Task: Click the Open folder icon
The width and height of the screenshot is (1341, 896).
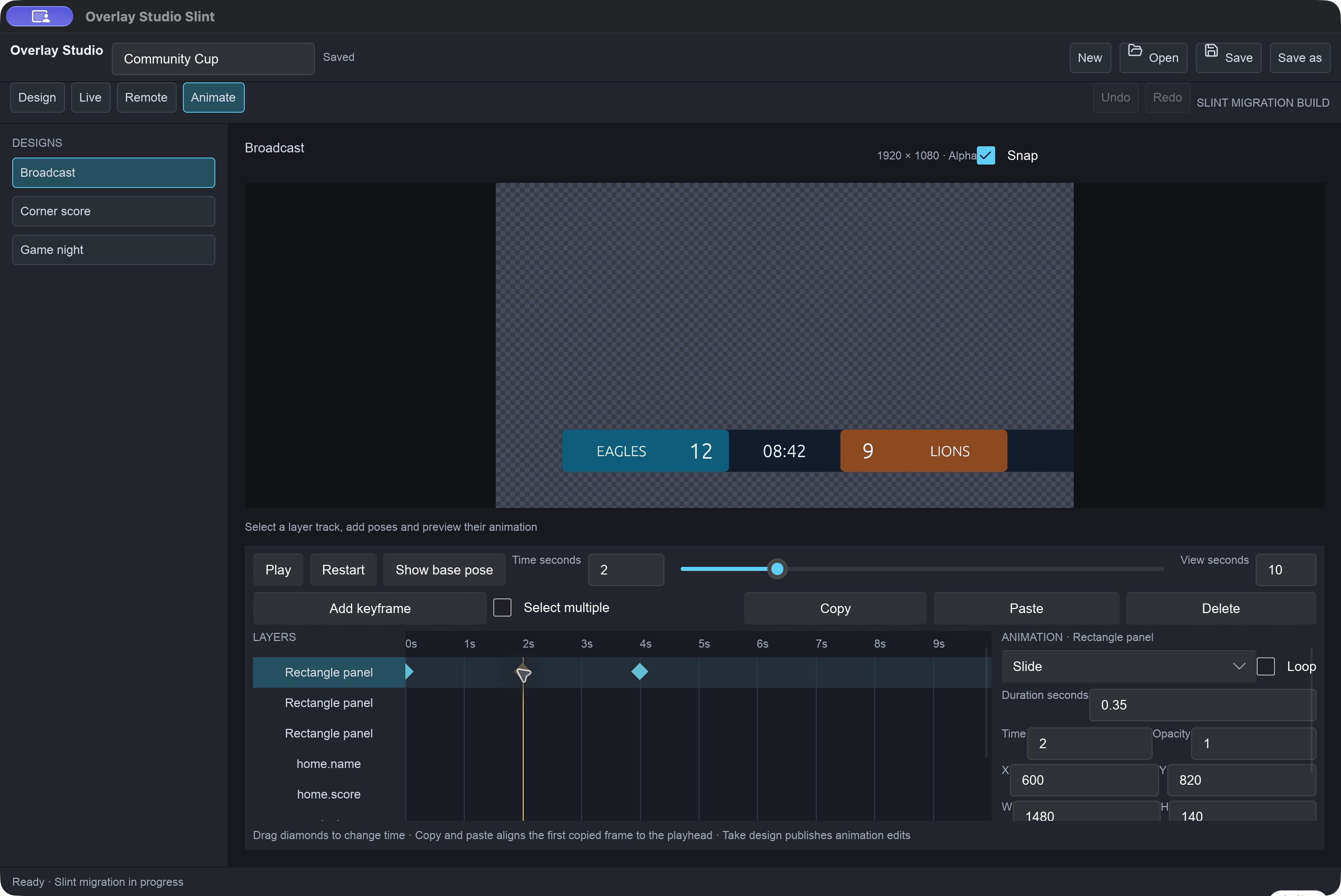Action: pos(1135,51)
